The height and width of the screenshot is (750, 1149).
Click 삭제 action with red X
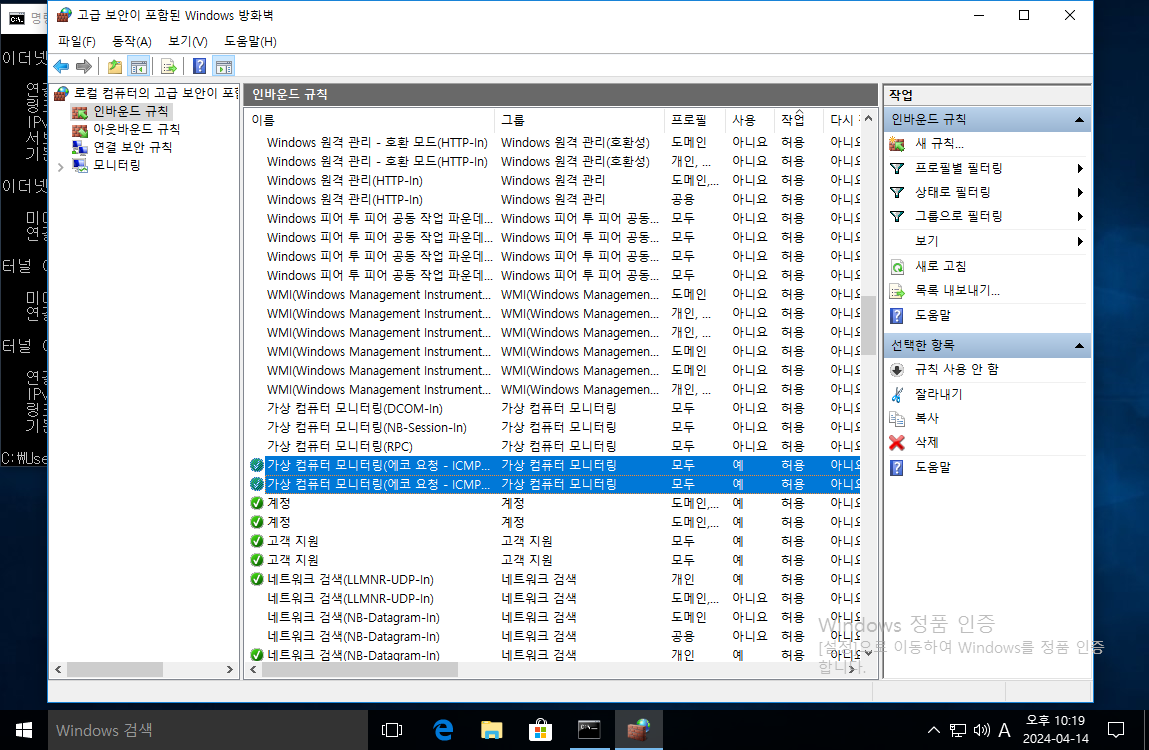tap(926, 443)
